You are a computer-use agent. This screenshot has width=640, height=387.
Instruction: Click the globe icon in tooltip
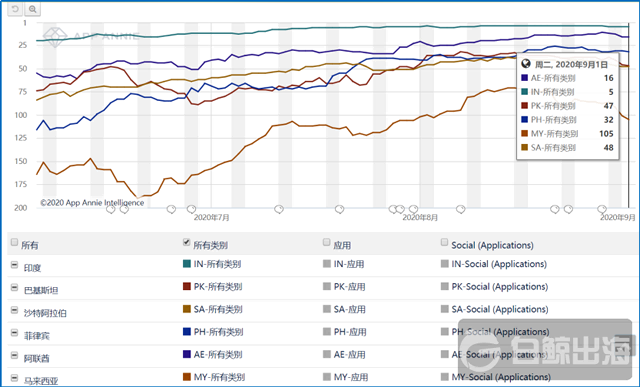526,64
